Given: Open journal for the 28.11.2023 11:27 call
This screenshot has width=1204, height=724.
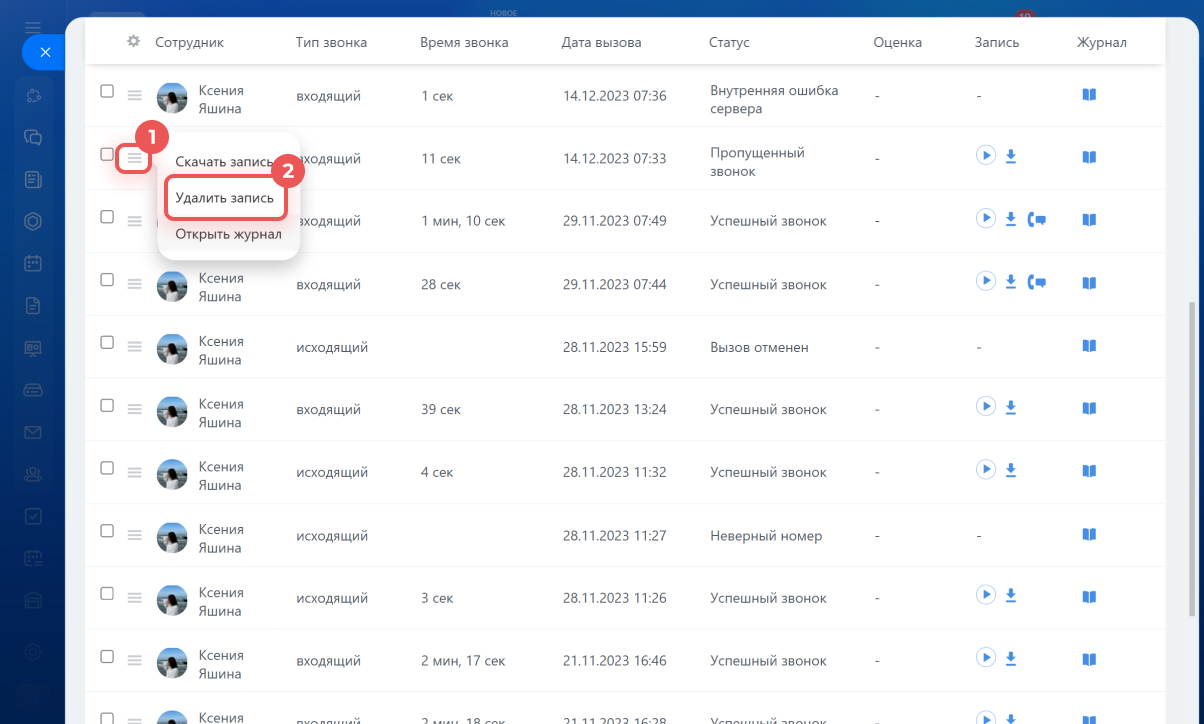Looking at the screenshot, I should tap(1089, 534).
